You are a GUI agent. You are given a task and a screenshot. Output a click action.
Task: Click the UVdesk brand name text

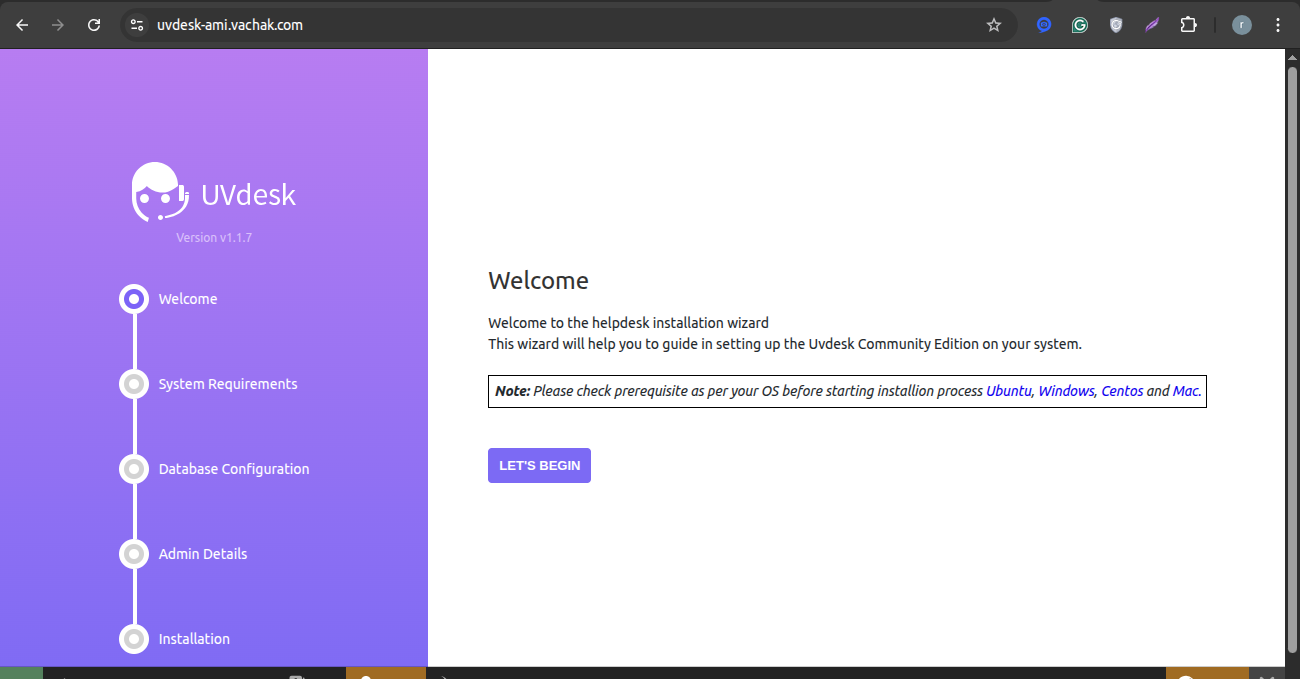pos(248,194)
